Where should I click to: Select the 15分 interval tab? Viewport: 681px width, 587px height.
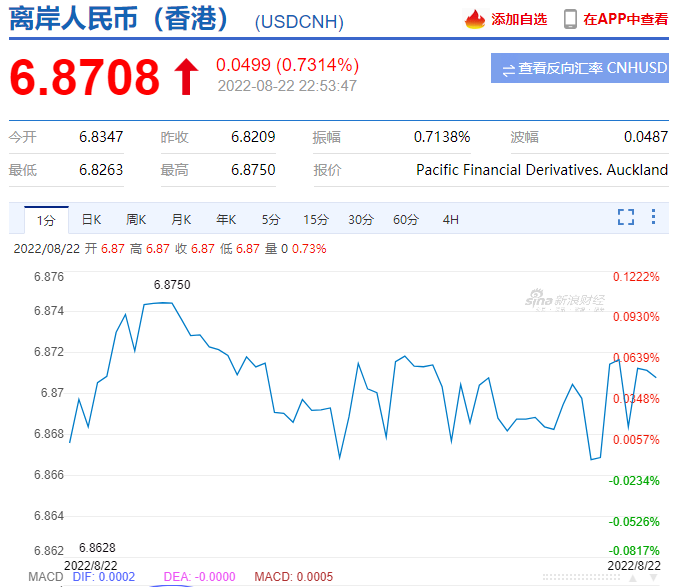point(316,219)
